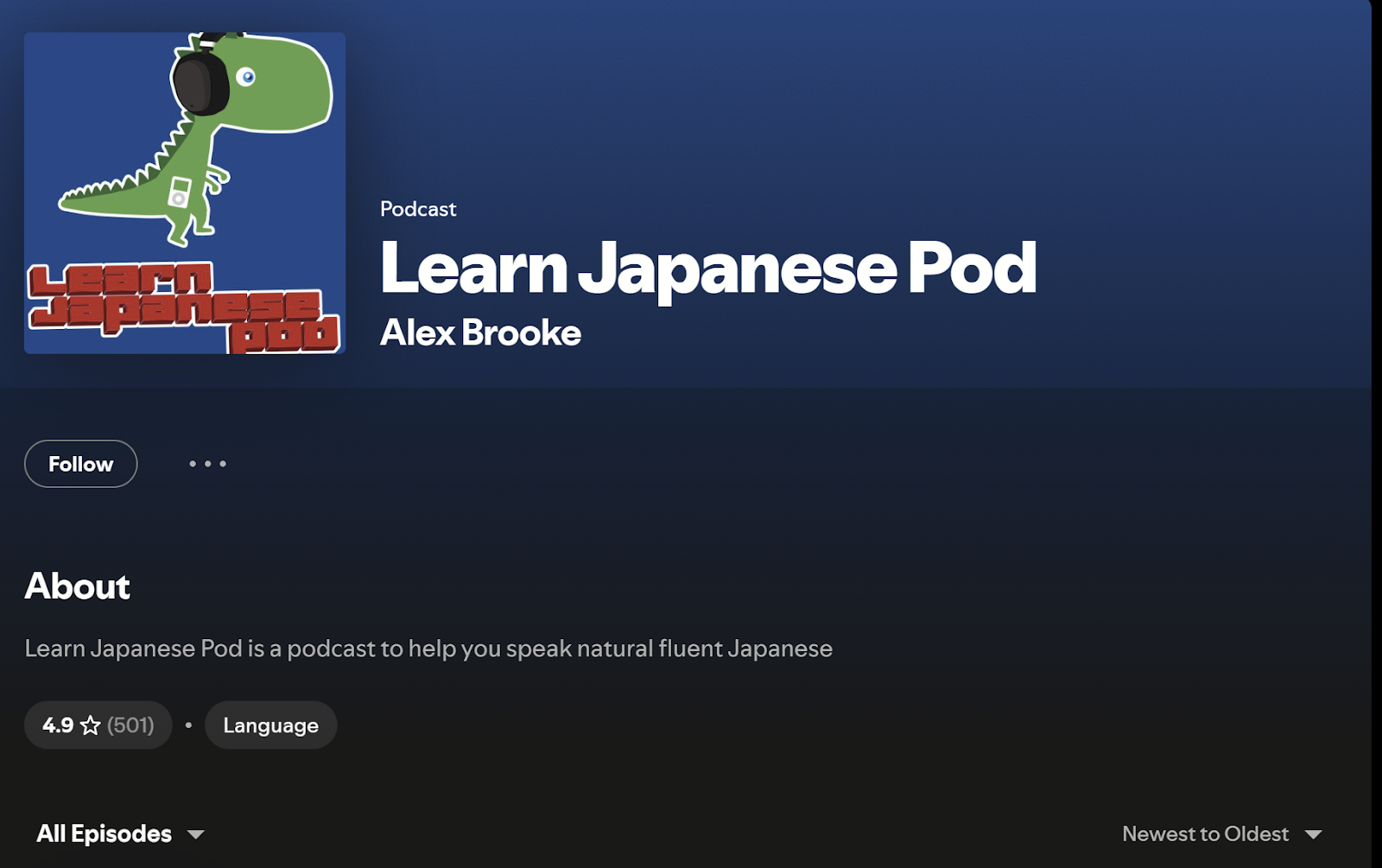Click the podcast description text under About
The width and height of the screenshot is (1382, 868).
[x=428, y=649]
